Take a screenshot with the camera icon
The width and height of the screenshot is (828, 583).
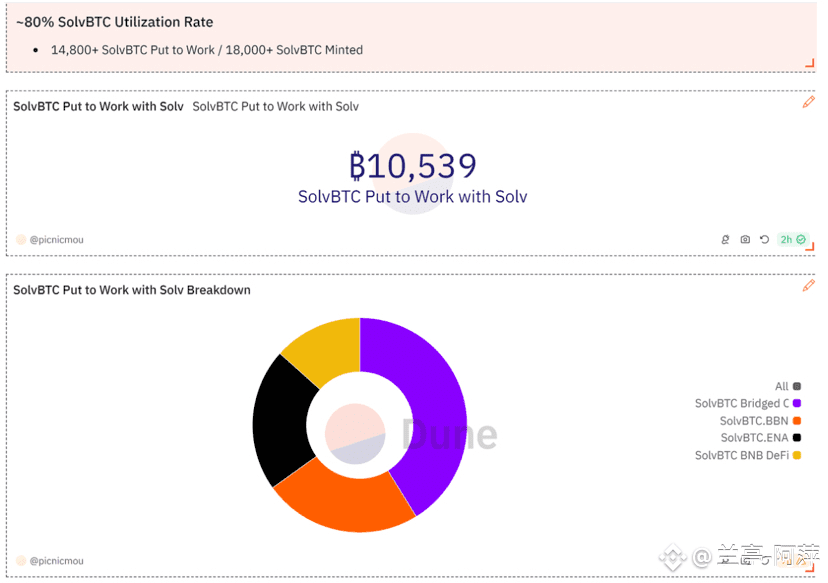pyautogui.click(x=745, y=239)
